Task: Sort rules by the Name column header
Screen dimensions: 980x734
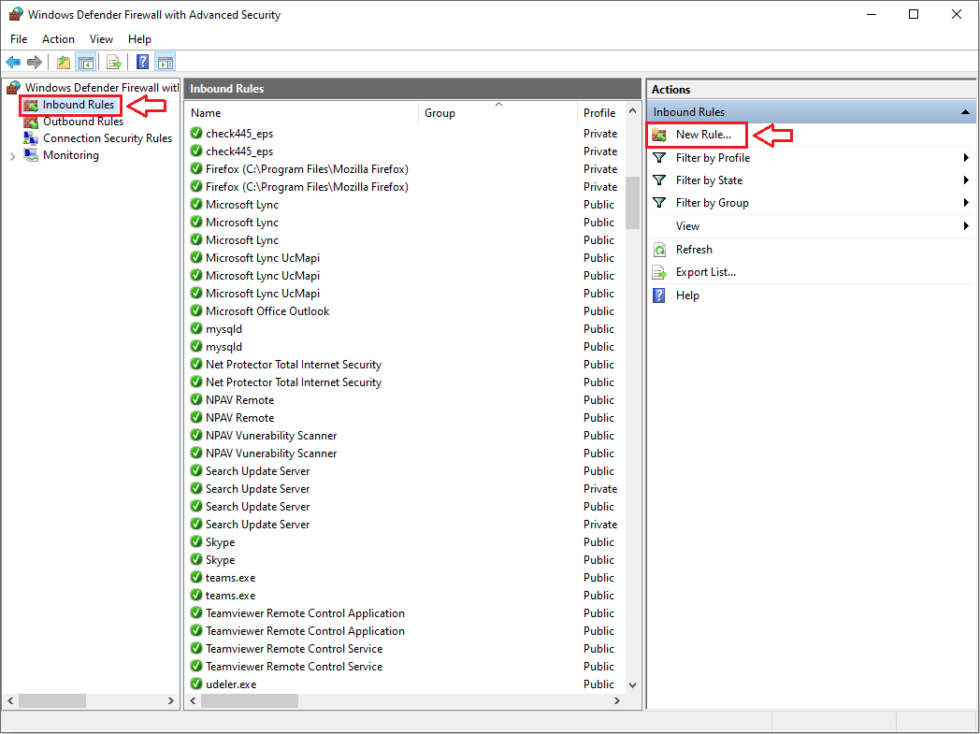Action: click(300, 113)
